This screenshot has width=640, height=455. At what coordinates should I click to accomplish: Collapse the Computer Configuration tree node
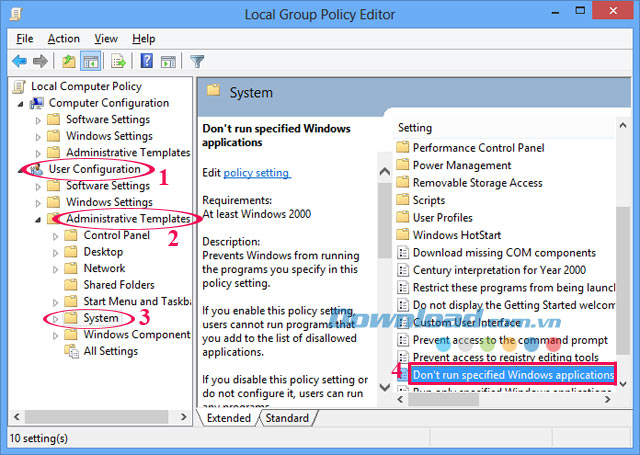[22, 103]
